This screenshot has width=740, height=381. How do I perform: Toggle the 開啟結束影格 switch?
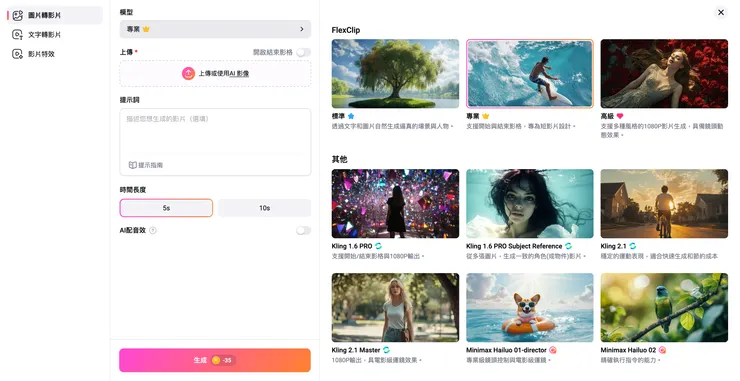click(x=303, y=52)
